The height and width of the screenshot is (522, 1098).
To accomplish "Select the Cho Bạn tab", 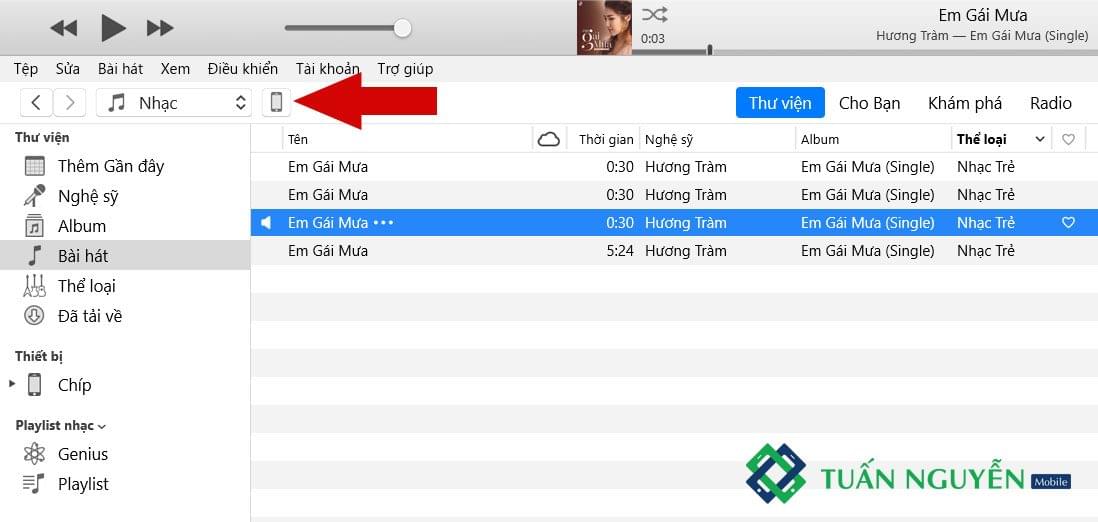I will click(869, 103).
